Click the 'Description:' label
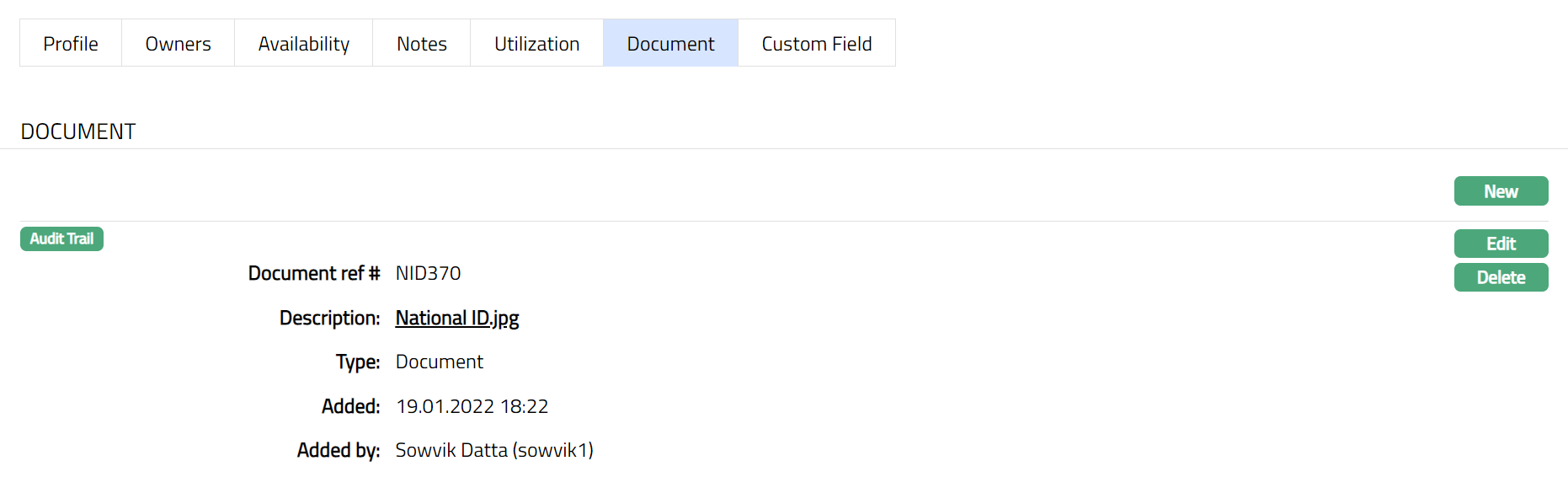Viewport: 1568px width, 477px height. 329,318
